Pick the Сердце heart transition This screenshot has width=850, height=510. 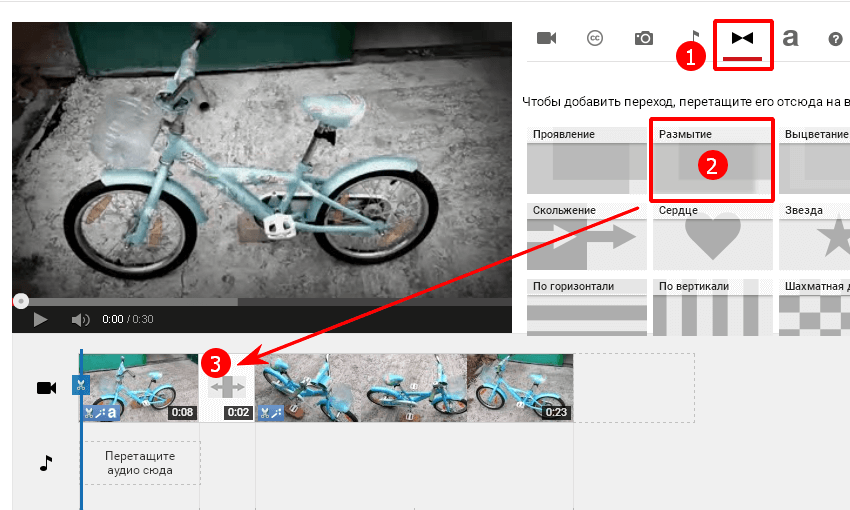pos(712,236)
